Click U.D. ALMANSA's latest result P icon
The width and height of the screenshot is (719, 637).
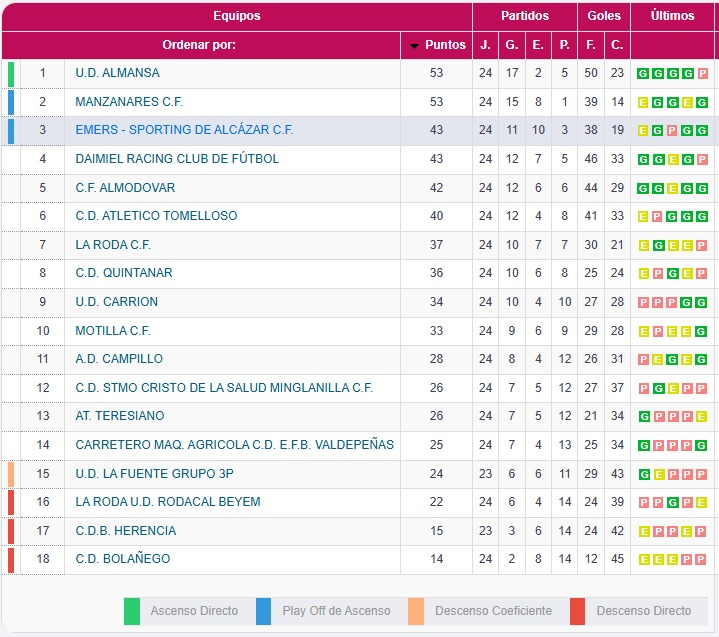(x=702, y=74)
